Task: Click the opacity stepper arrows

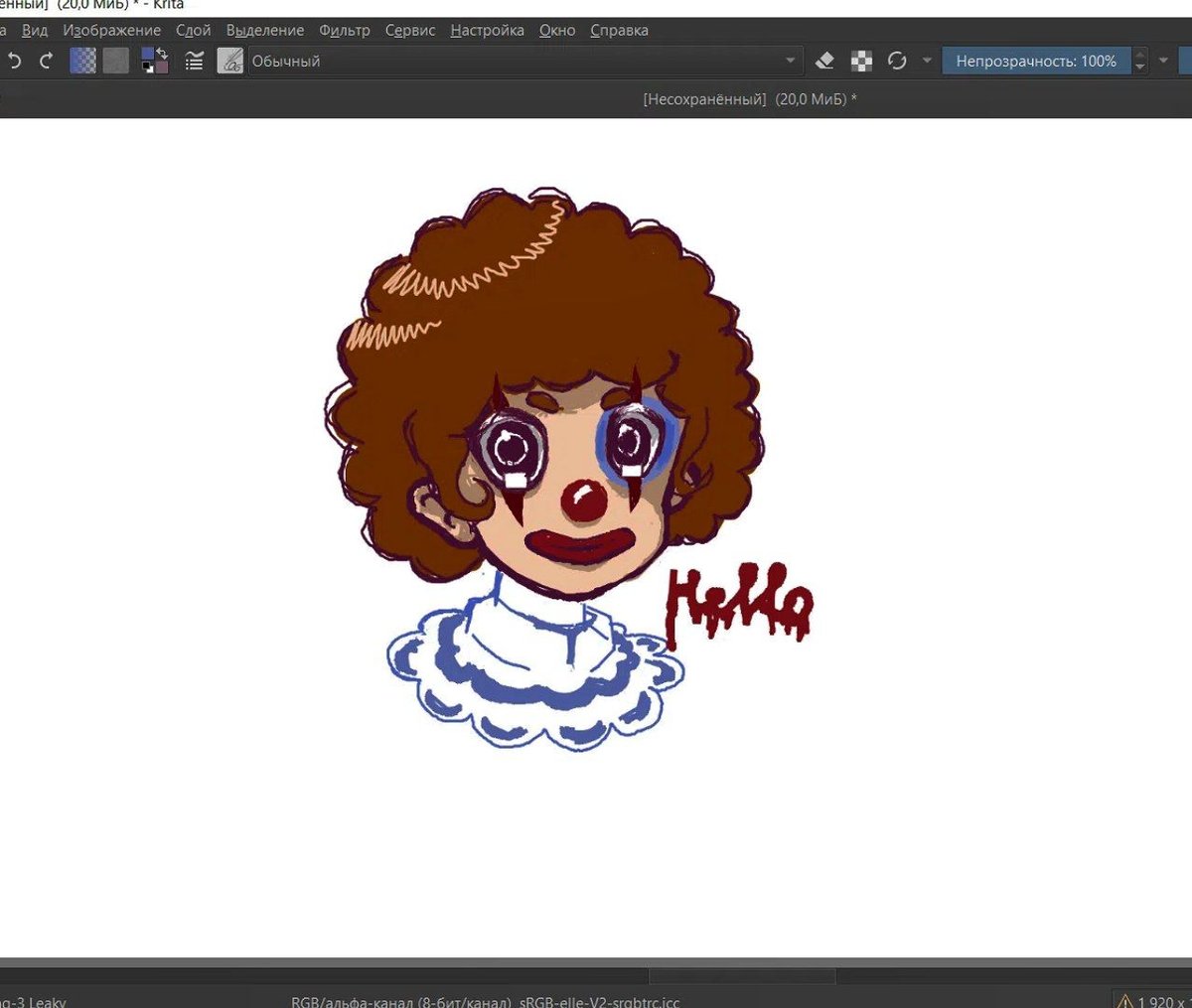Action: tap(1140, 61)
